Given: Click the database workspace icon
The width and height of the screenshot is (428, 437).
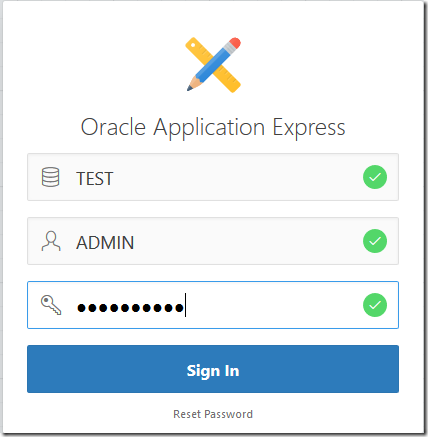Looking at the screenshot, I should tap(51, 177).
